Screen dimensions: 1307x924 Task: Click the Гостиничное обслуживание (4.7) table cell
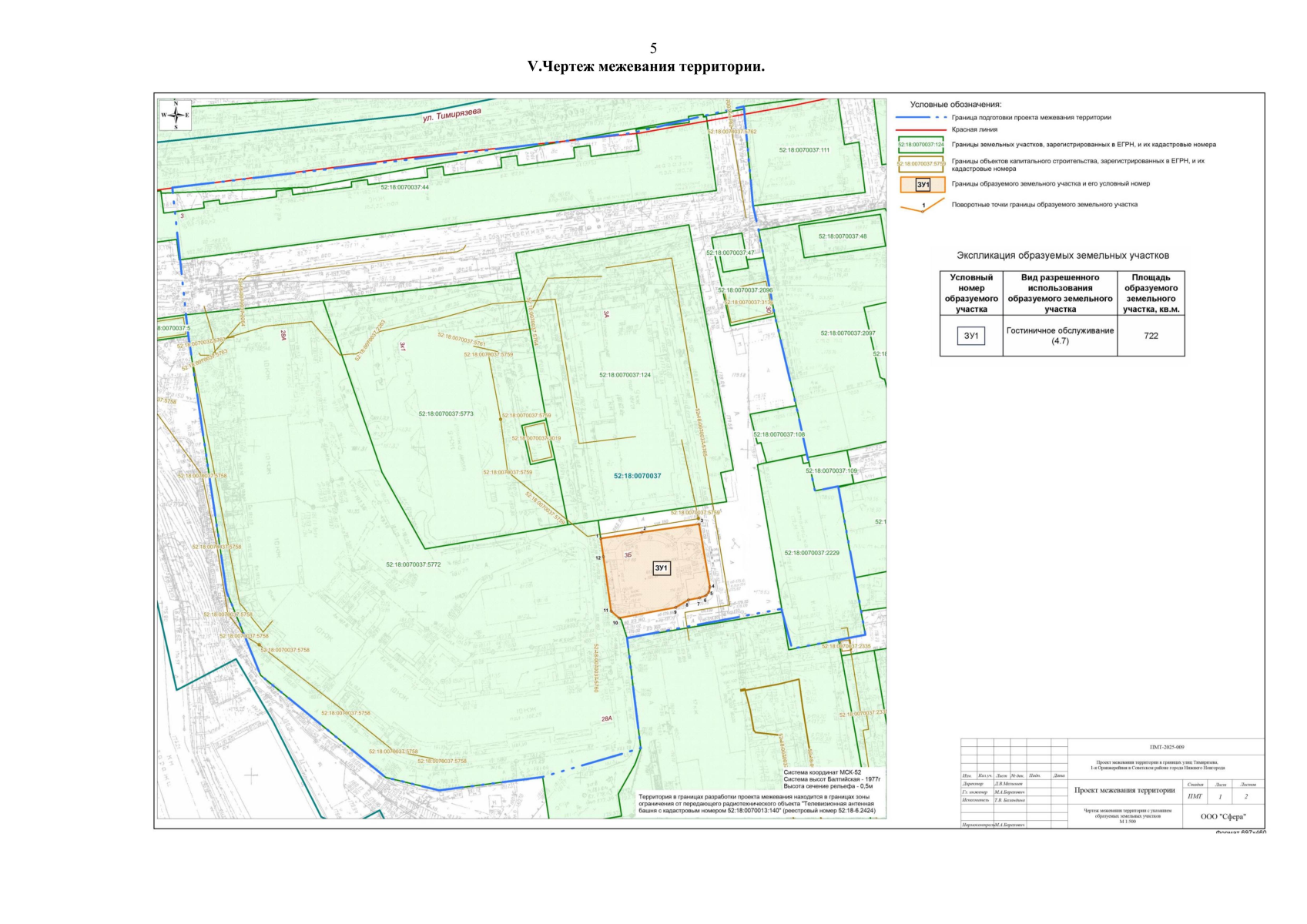click(1060, 336)
